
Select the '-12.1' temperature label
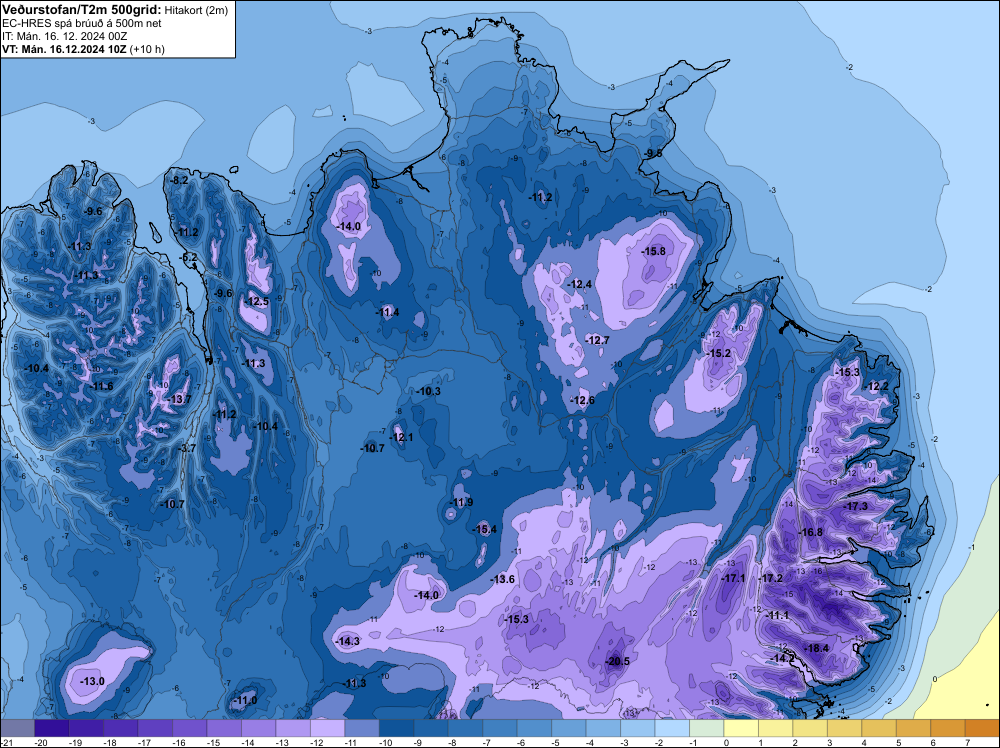tap(401, 437)
